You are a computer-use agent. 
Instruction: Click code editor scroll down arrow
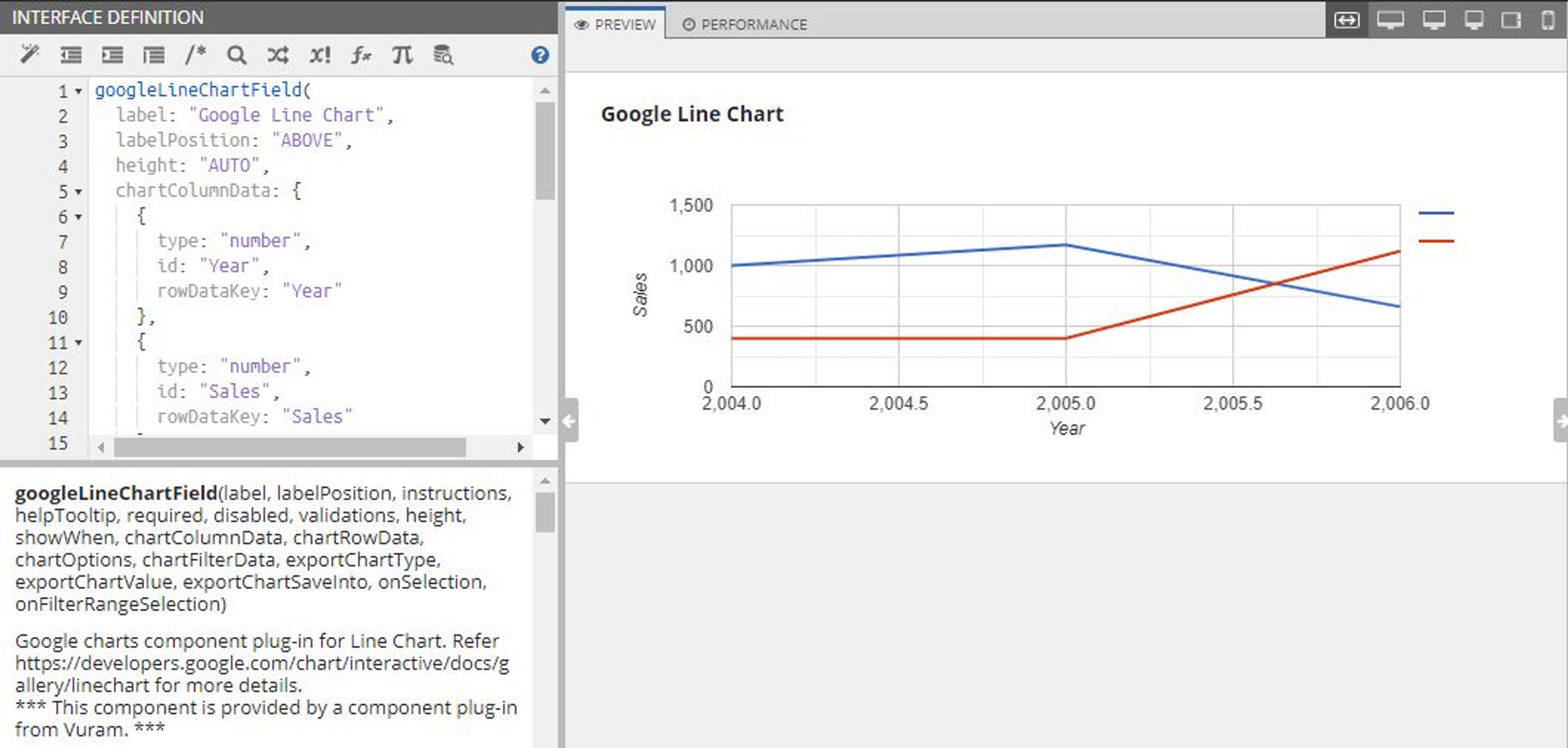pyautogui.click(x=546, y=421)
